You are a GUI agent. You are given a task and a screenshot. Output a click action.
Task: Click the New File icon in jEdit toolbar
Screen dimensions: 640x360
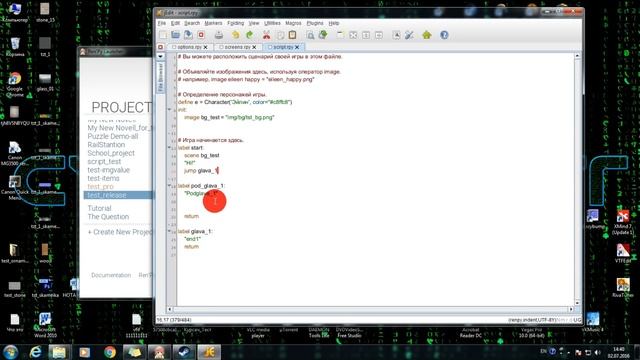(163, 35)
